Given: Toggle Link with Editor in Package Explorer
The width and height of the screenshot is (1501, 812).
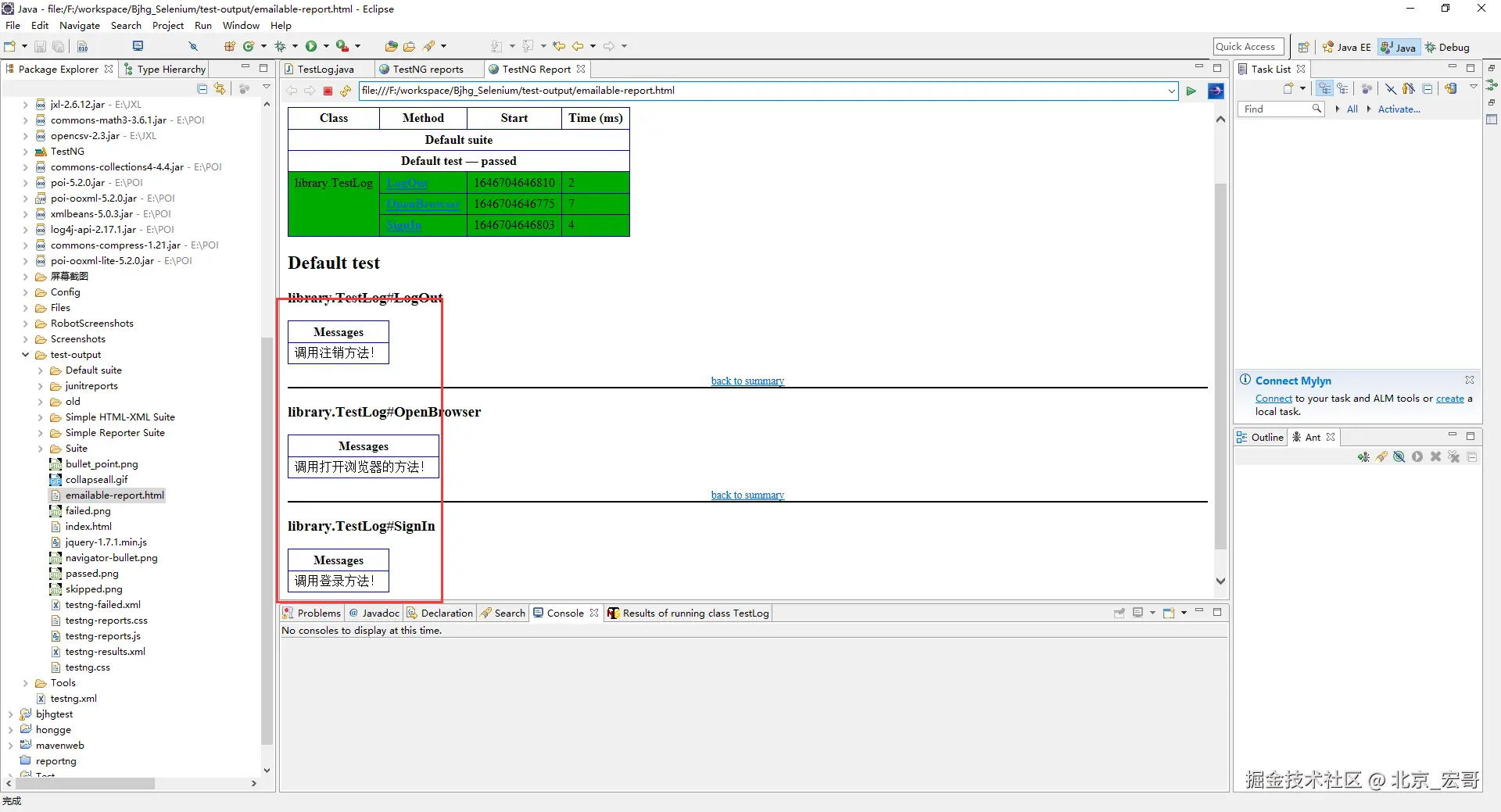Looking at the screenshot, I should (x=220, y=88).
